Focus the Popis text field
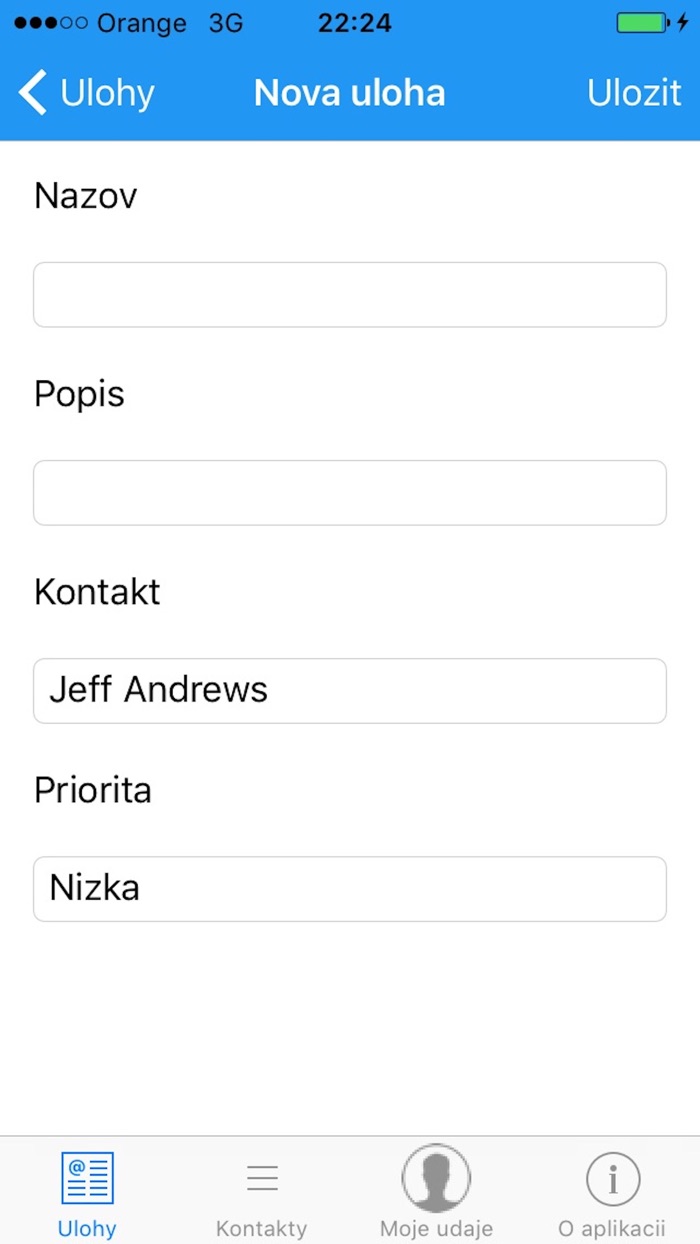 coord(350,492)
